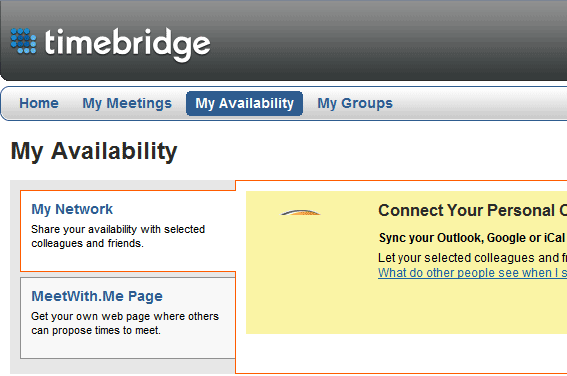567x376 pixels.
Task: Click the timebridge wordmark in the header
Action: pyautogui.click(x=127, y=44)
